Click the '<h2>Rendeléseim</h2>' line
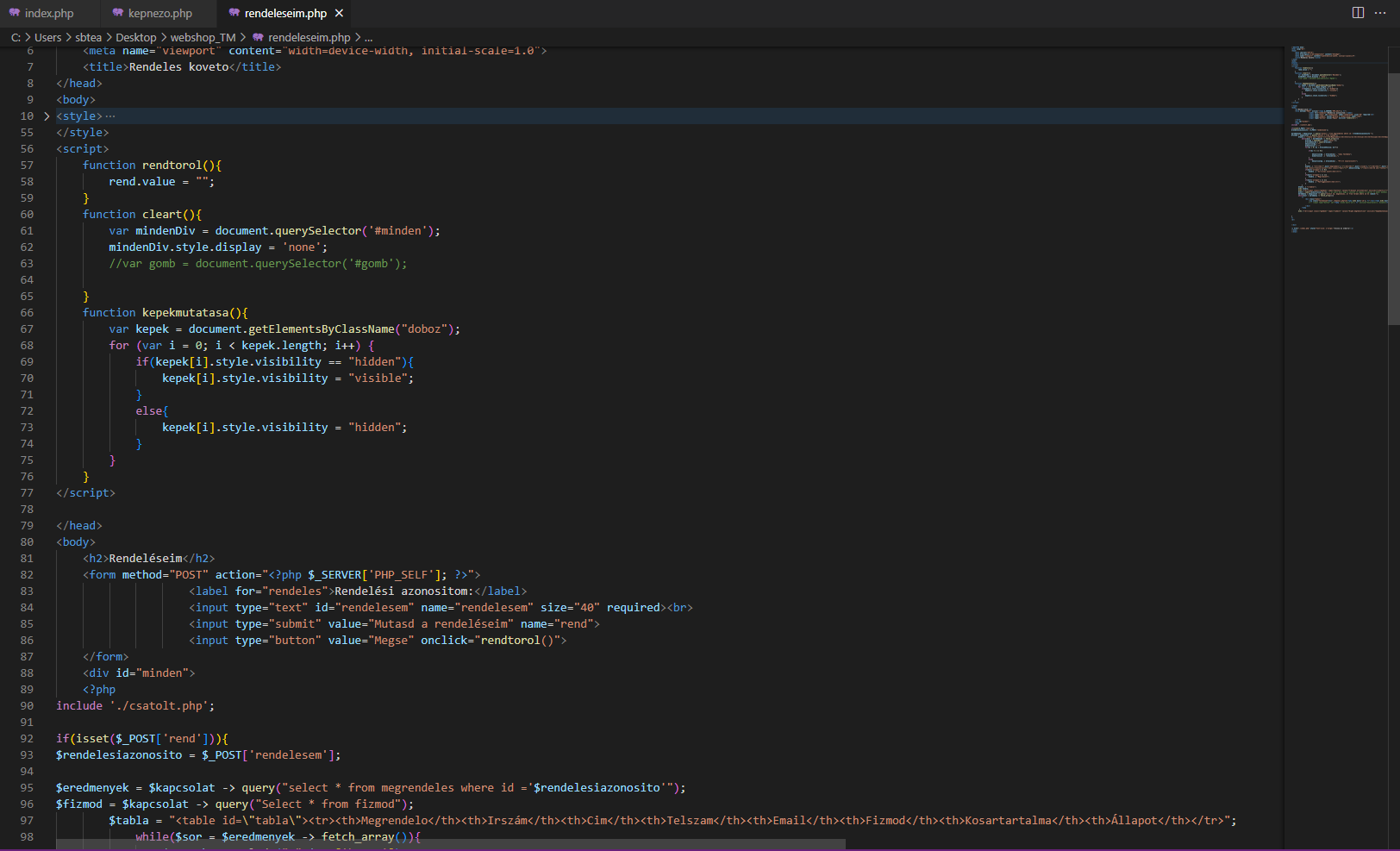The image size is (1400, 851). tap(148, 559)
